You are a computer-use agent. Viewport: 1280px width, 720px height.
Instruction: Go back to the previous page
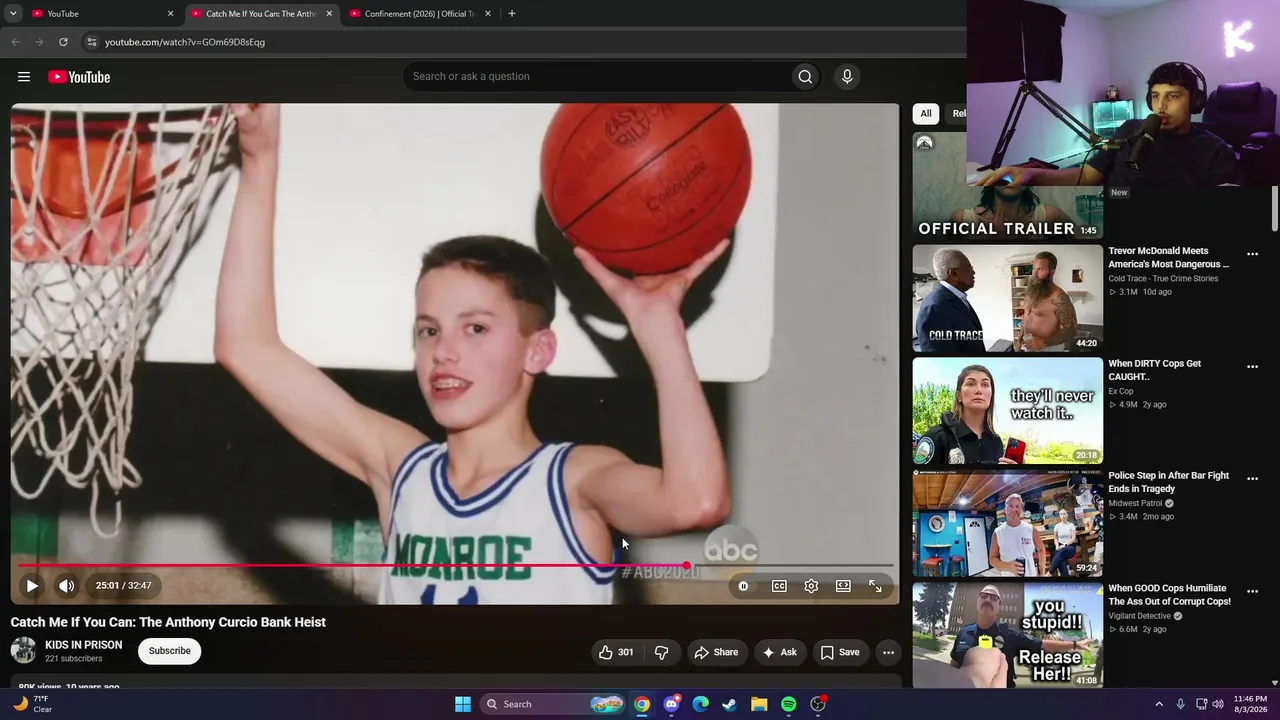15,42
